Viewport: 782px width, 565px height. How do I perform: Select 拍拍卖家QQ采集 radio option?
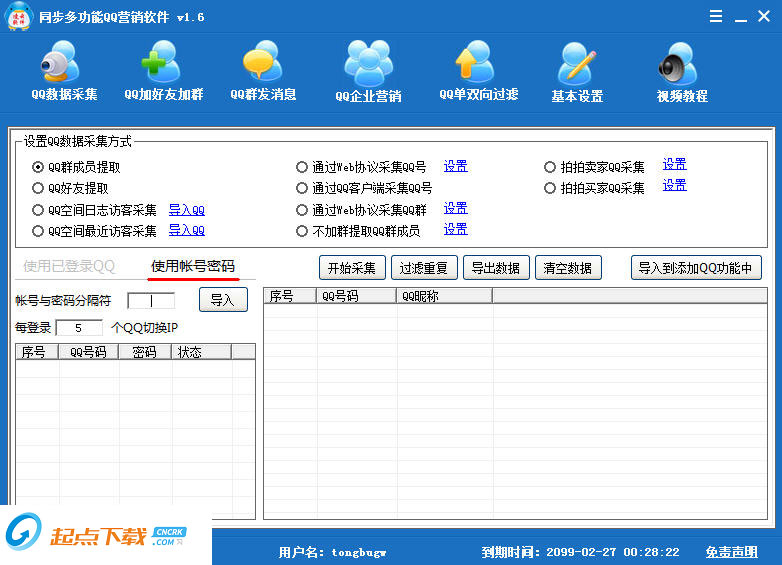coord(550,167)
